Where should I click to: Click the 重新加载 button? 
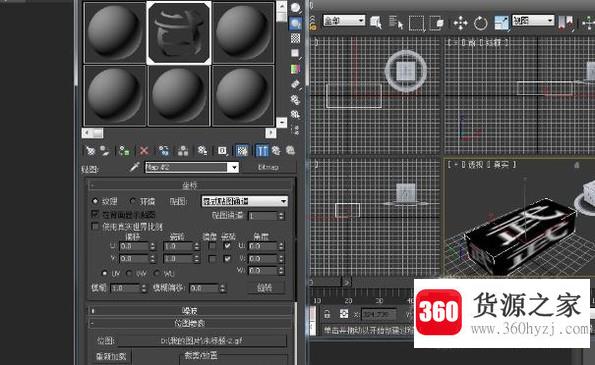pos(111,356)
